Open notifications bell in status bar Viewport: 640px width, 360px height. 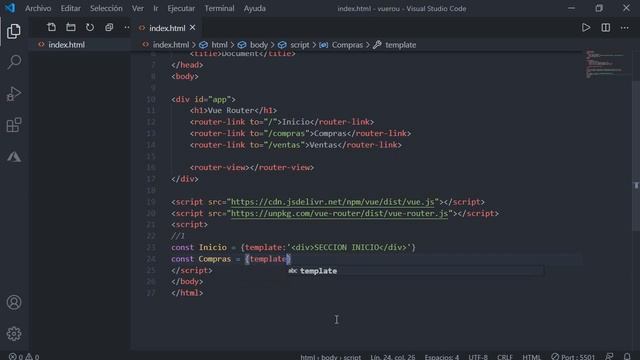pos(627,356)
